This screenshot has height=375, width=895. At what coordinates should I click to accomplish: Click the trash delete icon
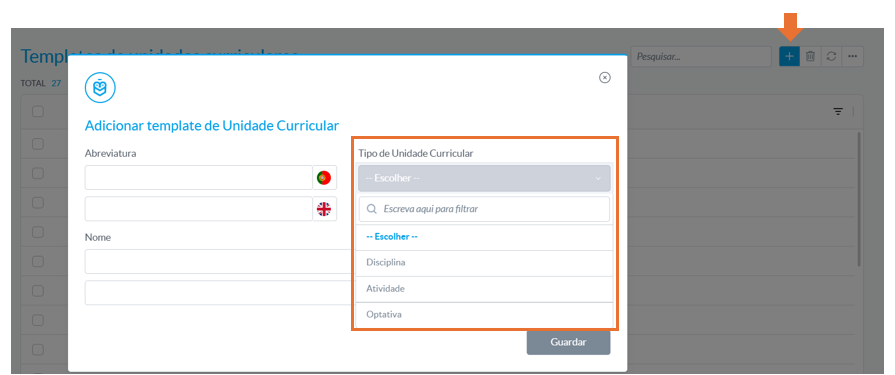(x=810, y=57)
